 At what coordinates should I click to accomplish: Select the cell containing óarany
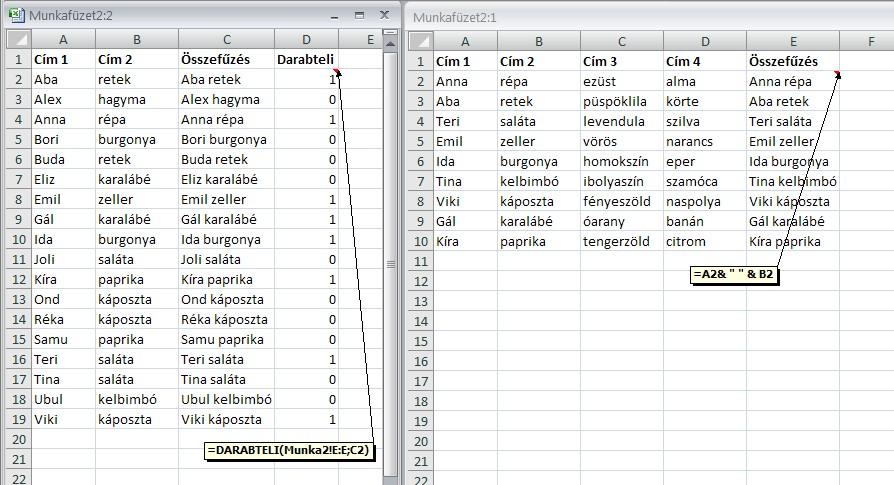click(621, 221)
